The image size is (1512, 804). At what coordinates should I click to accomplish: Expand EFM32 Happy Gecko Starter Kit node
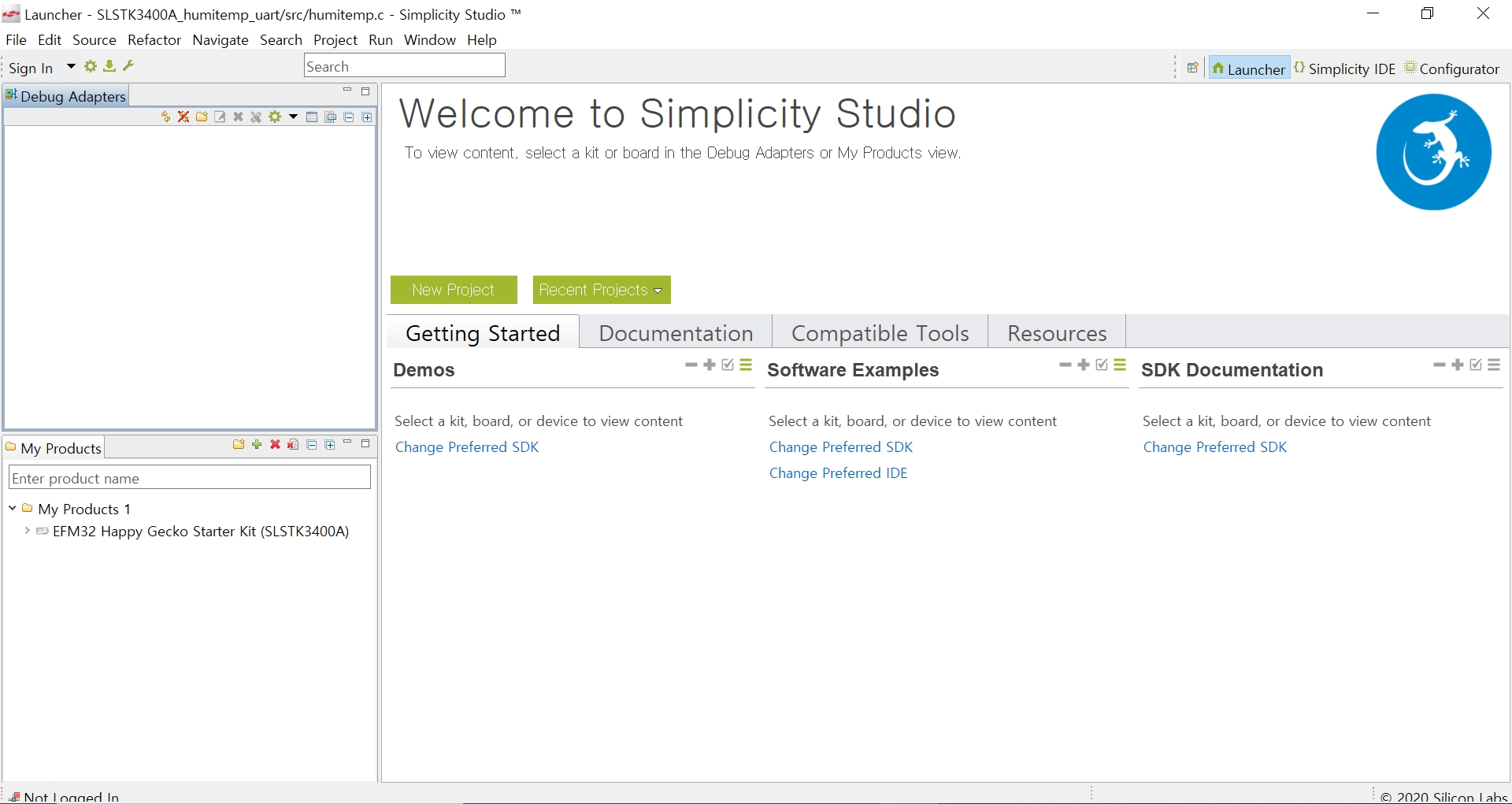point(27,531)
